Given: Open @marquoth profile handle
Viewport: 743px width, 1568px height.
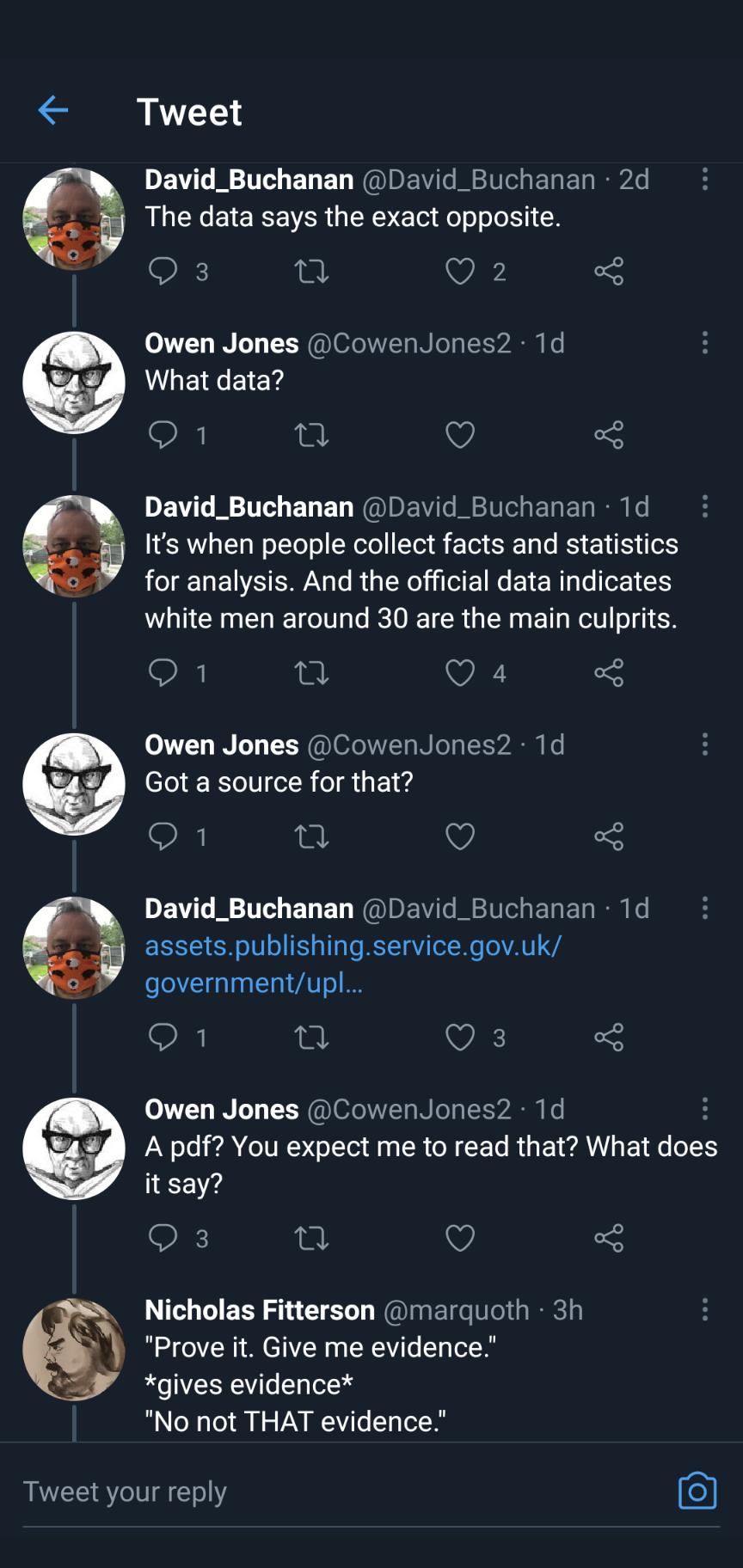Looking at the screenshot, I should [456, 1309].
